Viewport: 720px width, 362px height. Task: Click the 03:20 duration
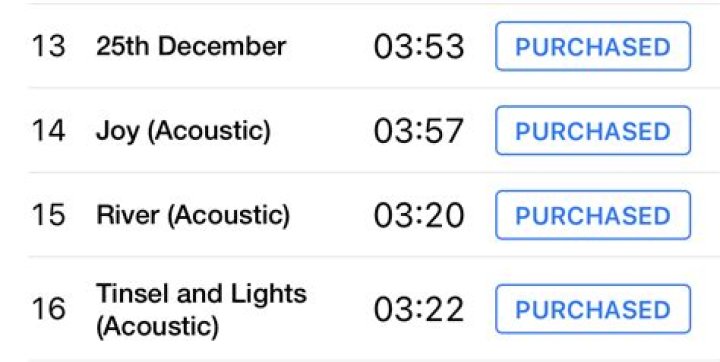(419, 215)
